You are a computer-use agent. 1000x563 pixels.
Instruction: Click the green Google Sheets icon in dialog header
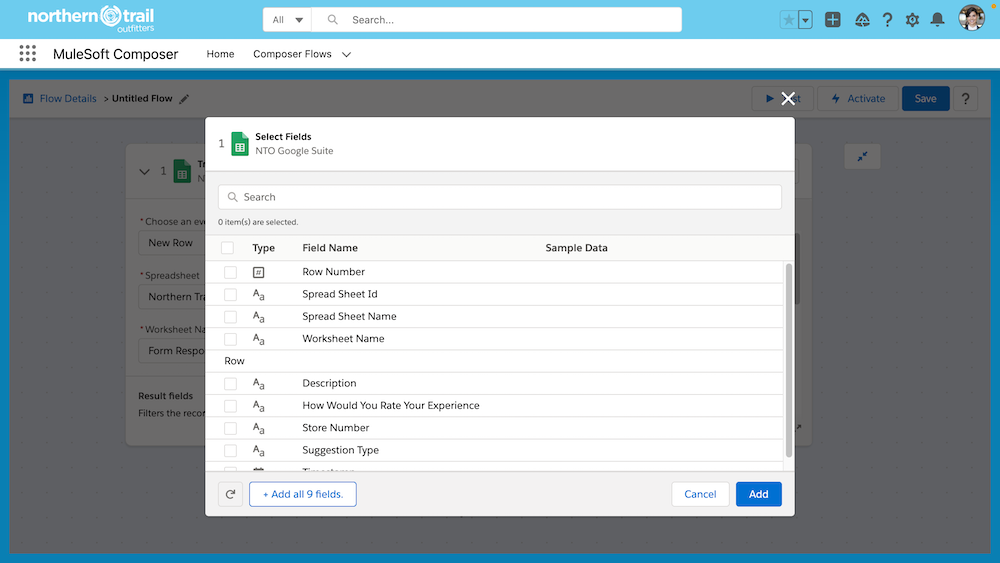(x=240, y=143)
